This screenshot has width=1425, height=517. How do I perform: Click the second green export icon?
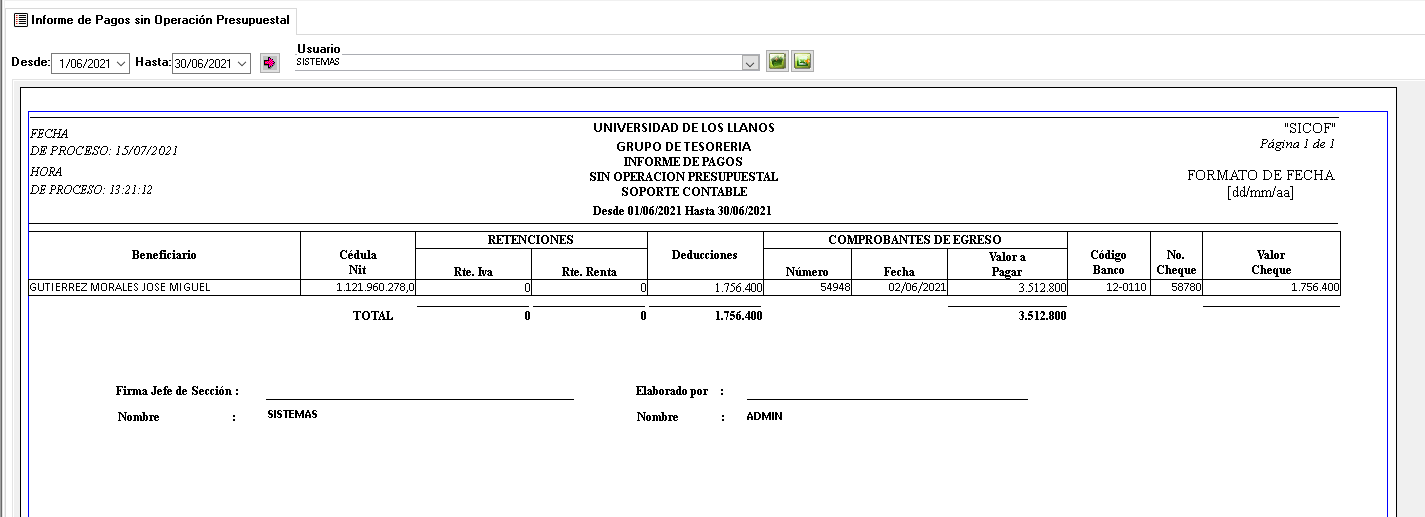pos(803,62)
